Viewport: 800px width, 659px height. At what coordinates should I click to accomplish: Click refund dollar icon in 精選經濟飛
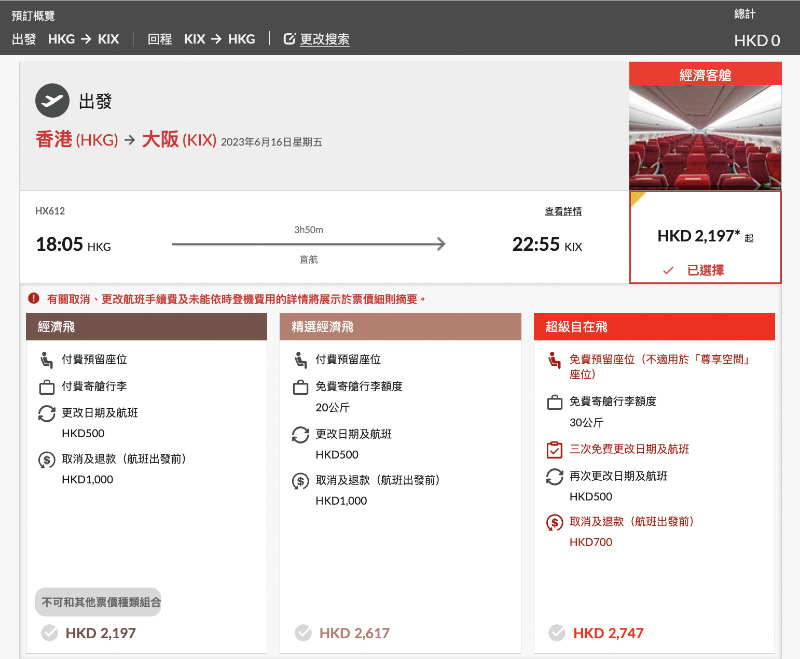click(301, 481)
